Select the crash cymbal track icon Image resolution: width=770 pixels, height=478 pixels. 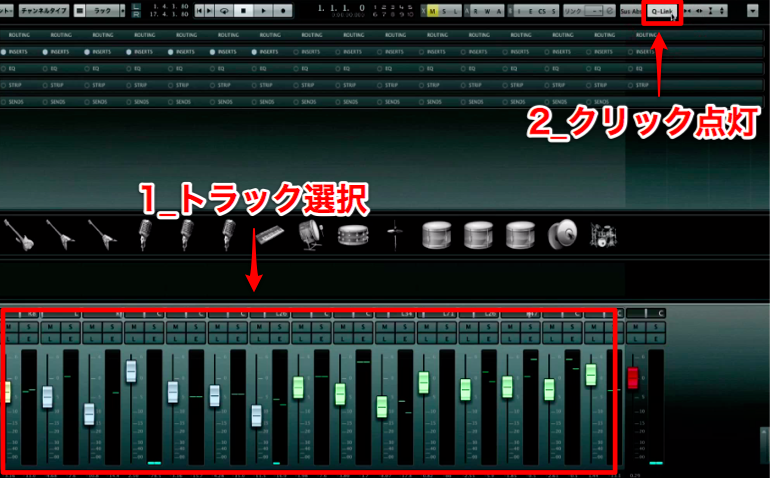click(562, 234)
